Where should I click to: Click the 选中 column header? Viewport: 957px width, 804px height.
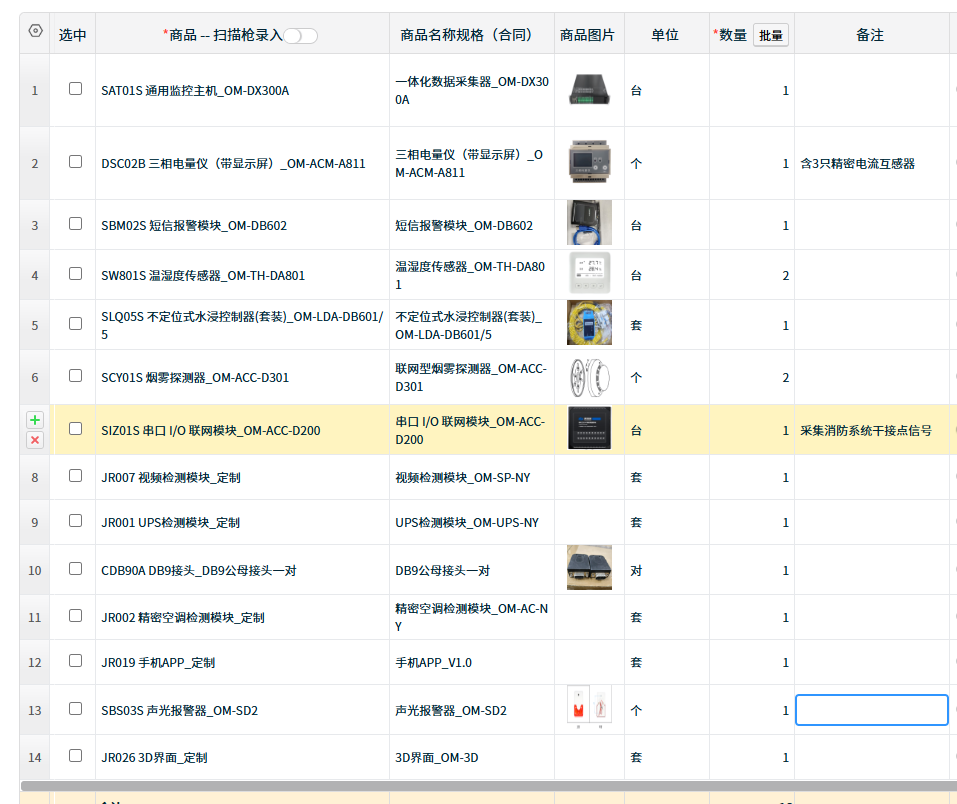73,35
